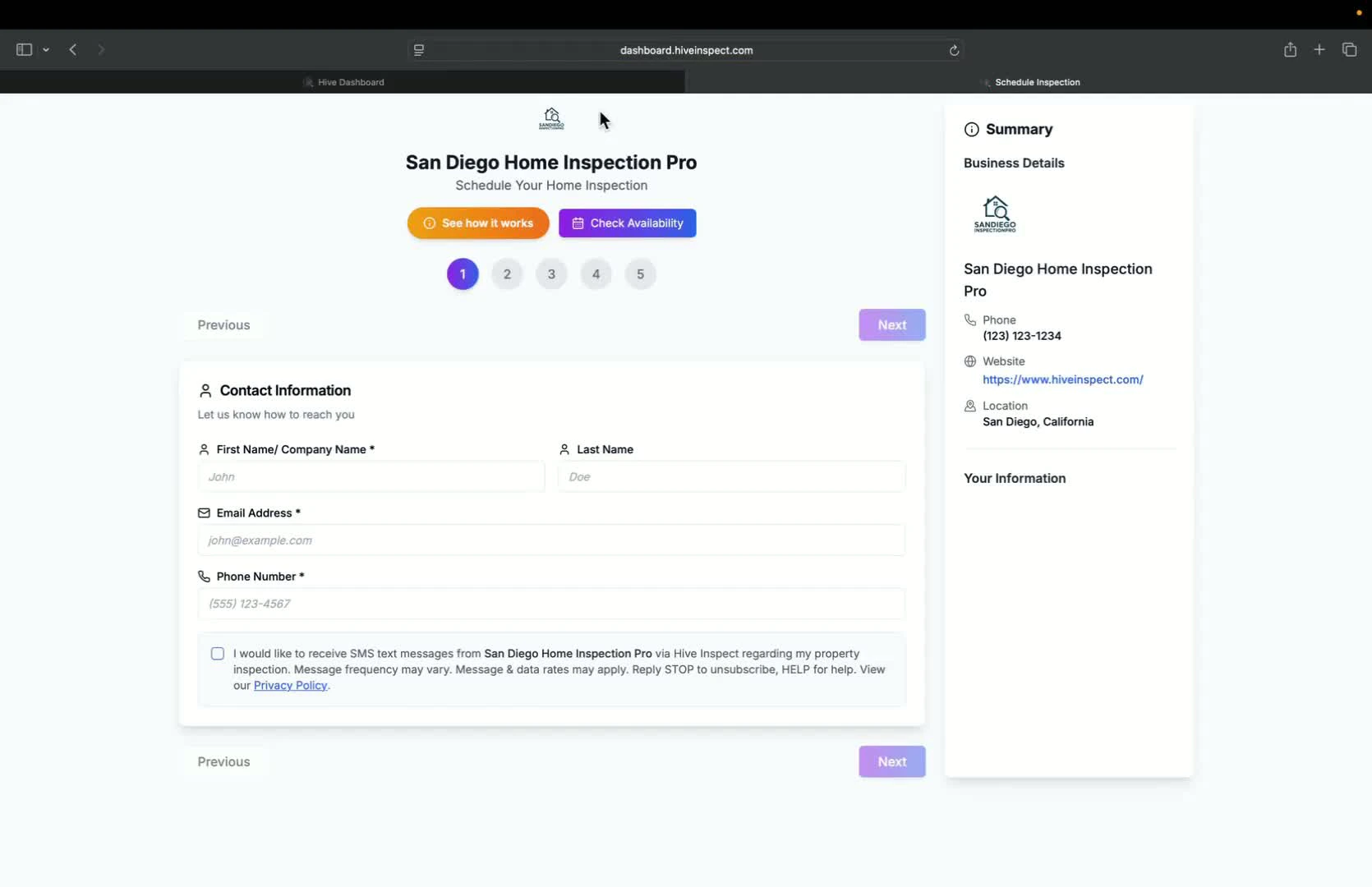
Task: Click the Summary info icon
Action: coord(972,130)
